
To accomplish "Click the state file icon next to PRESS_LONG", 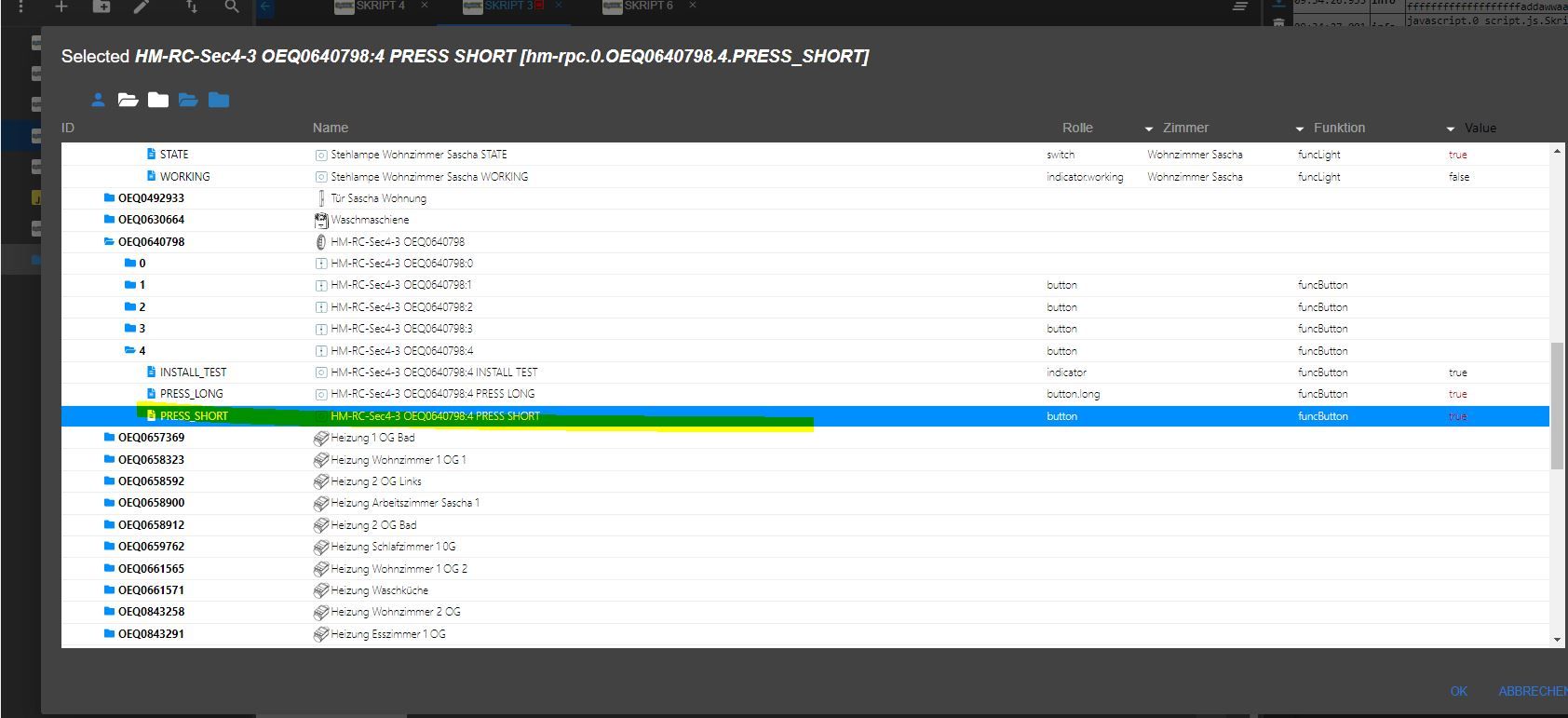I will click(x=151, y=394).
